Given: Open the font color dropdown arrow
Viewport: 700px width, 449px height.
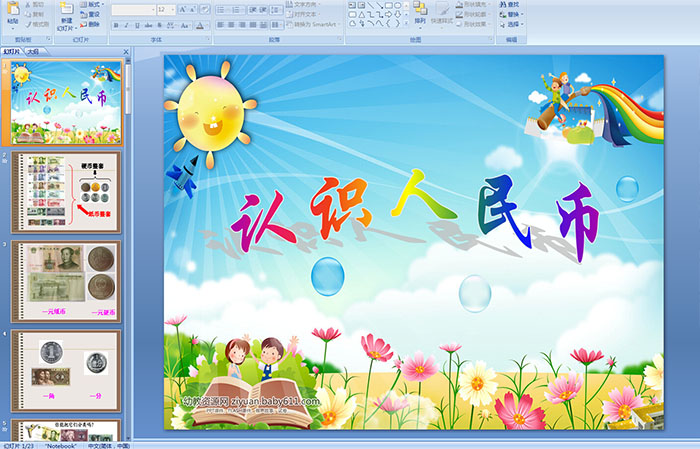Looking at the screenshot, I should coord(208,25).
